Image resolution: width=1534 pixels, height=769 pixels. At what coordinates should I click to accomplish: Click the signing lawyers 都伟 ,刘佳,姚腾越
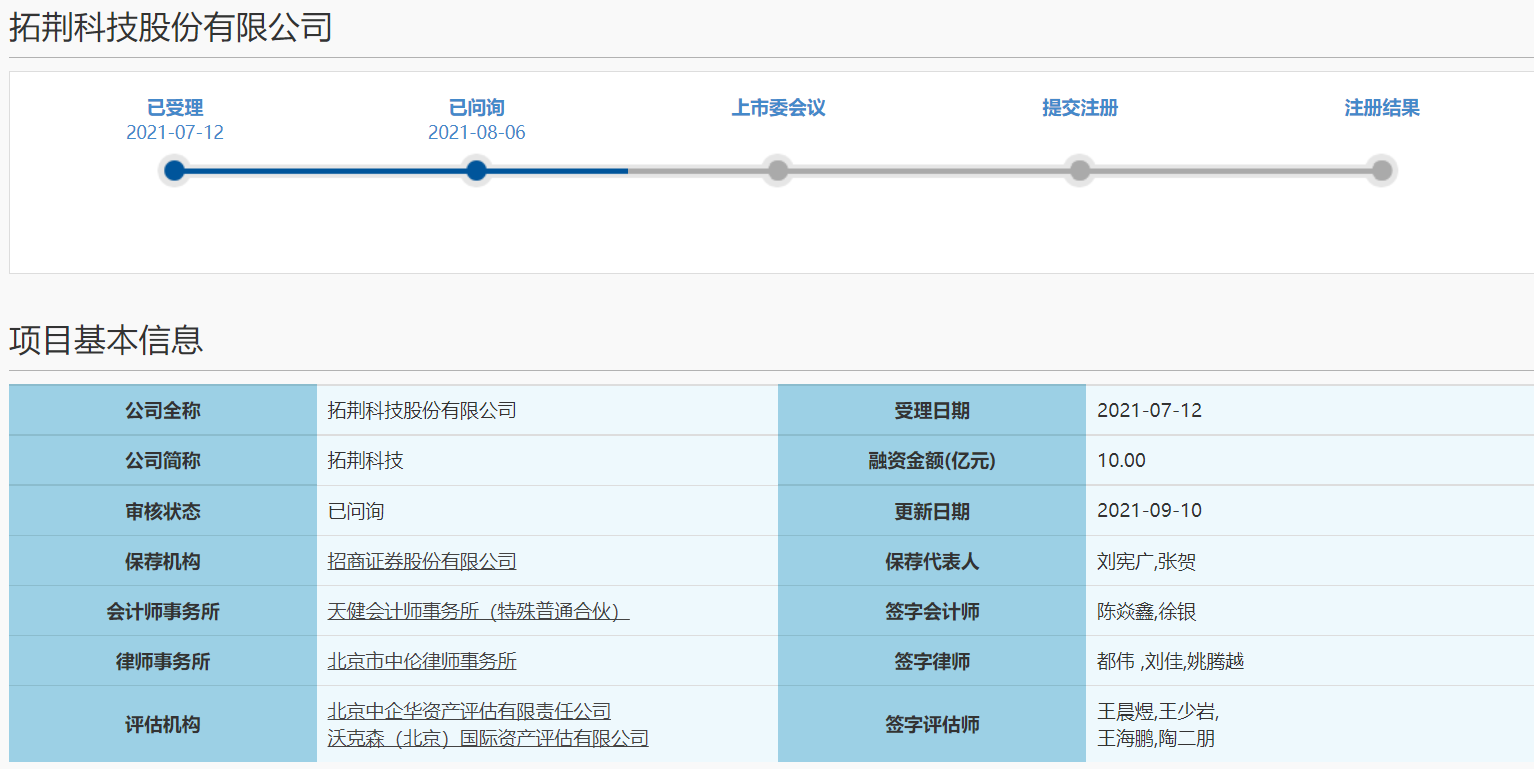pos(1171,661)
